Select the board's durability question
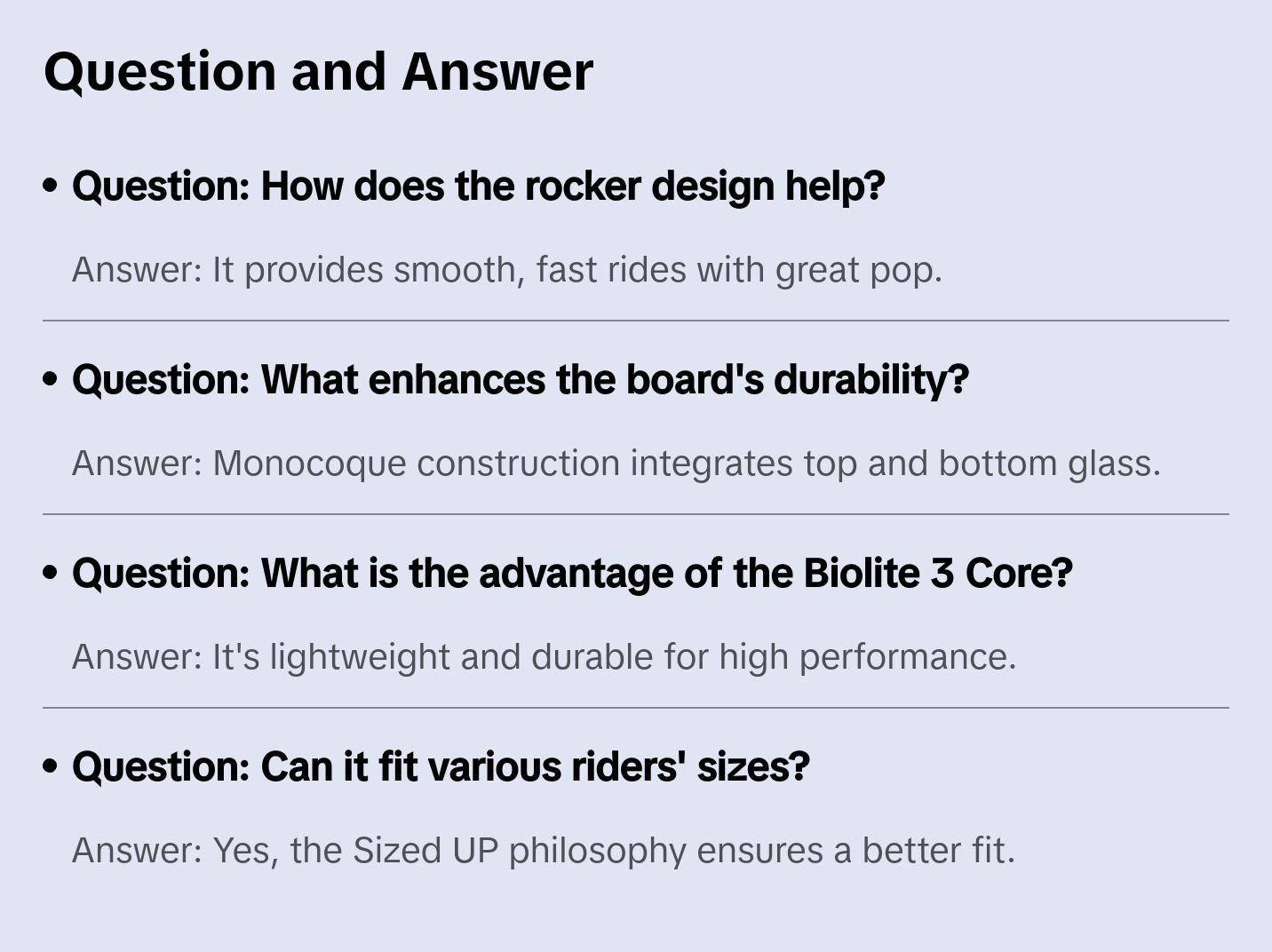This screenshot has height=952, width=1272. click(x=520, y=380)
